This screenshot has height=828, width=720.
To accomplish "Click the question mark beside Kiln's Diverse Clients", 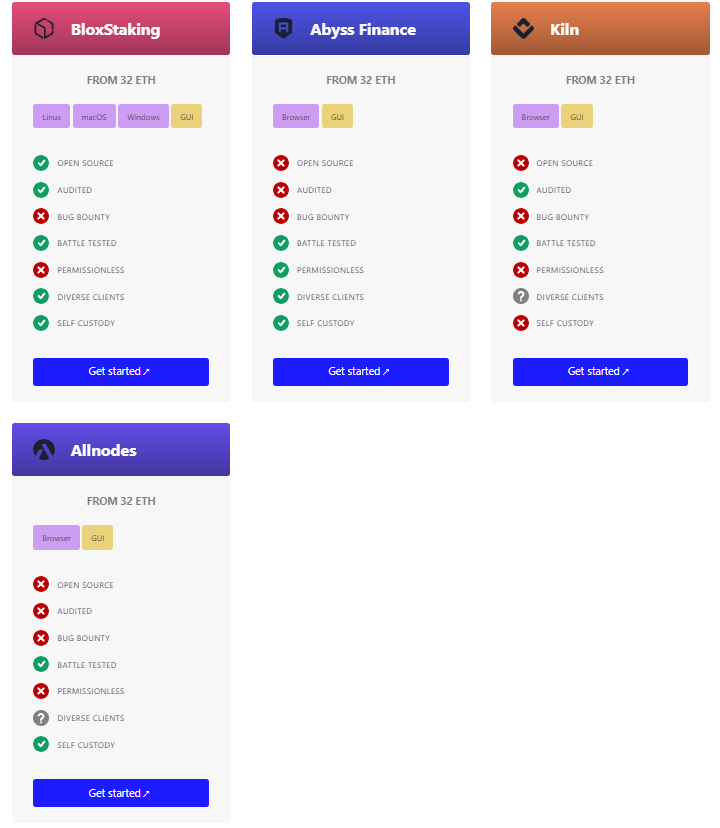I will click(x=520, y=296).
